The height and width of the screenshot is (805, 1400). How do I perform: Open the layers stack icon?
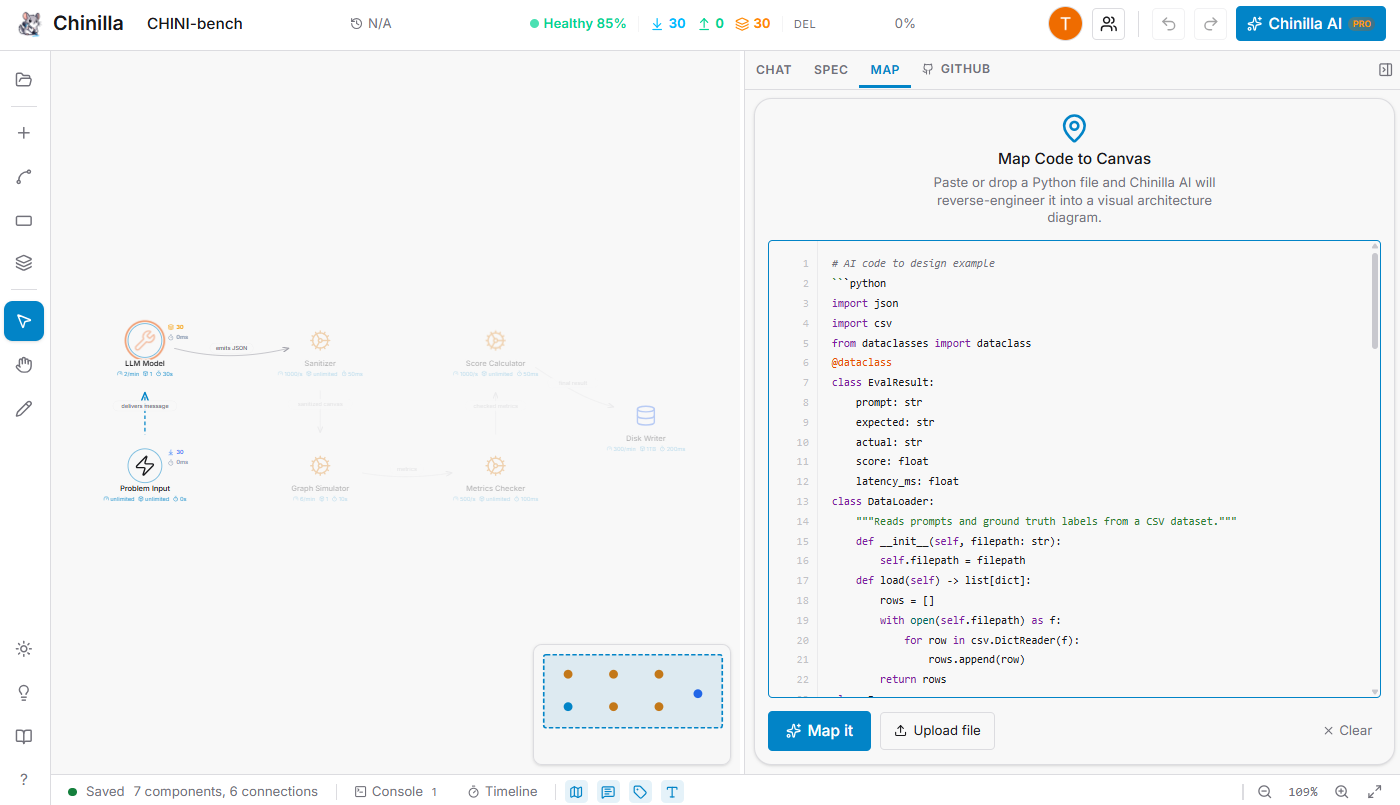(24, 263)
